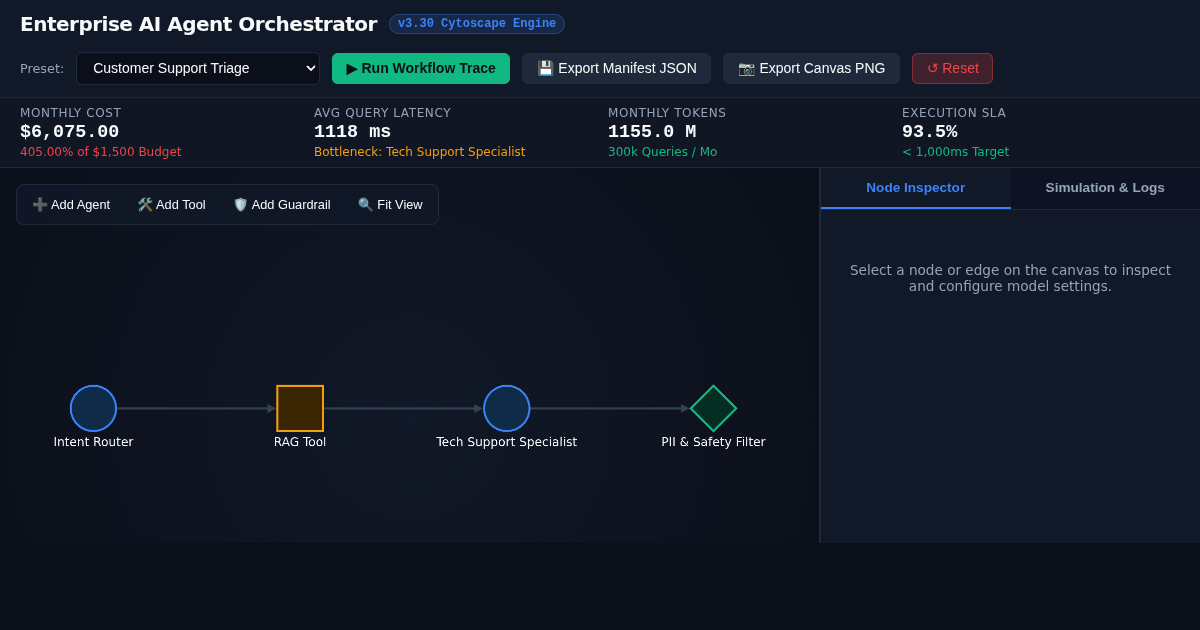This screenshot has width=1200, height=630.
Task: Click edge from RAG Tool to Tech Support Specialist
Action: [403, 408]
